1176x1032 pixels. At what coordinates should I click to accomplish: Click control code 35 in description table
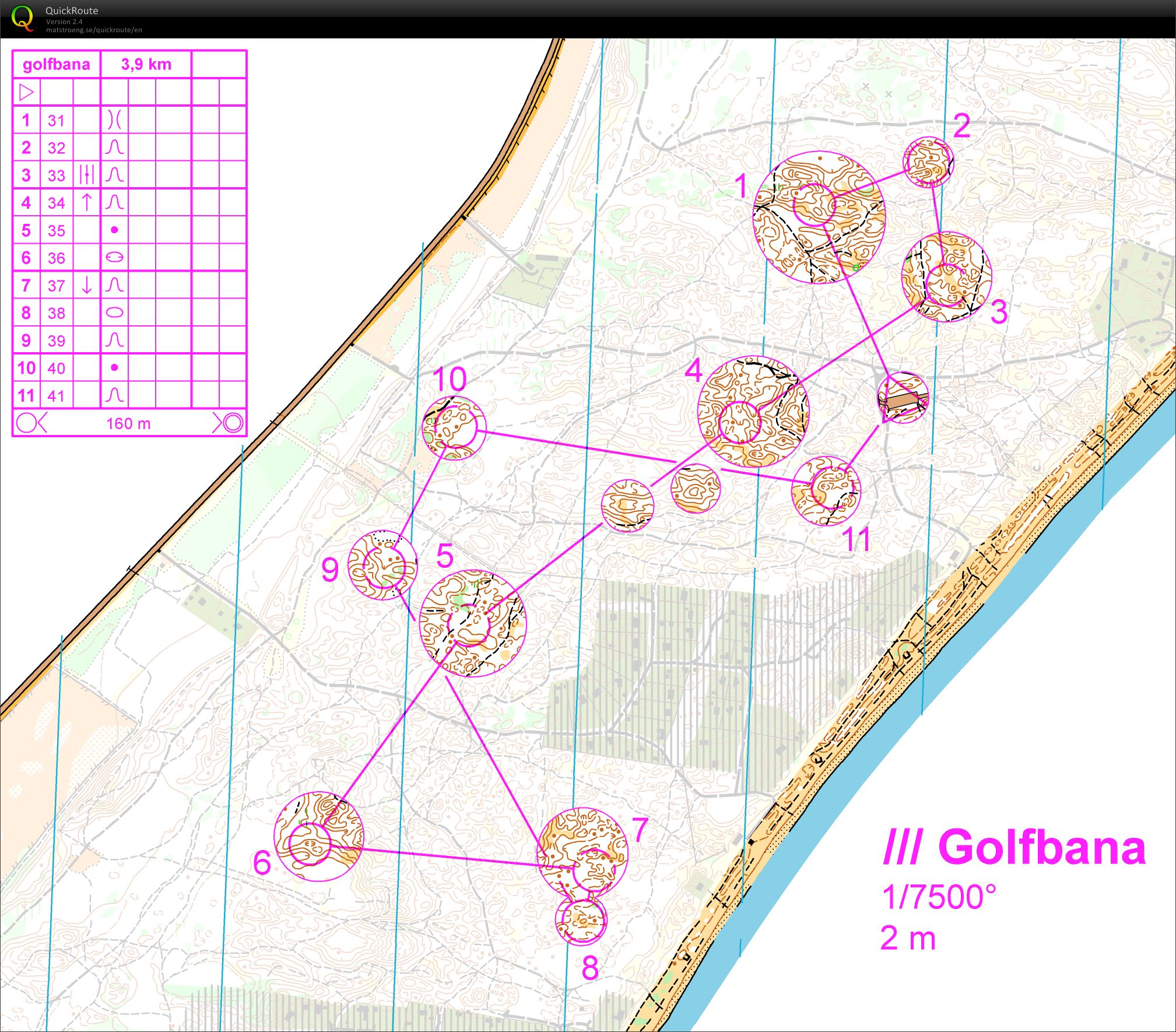click(x=57, y=230)
